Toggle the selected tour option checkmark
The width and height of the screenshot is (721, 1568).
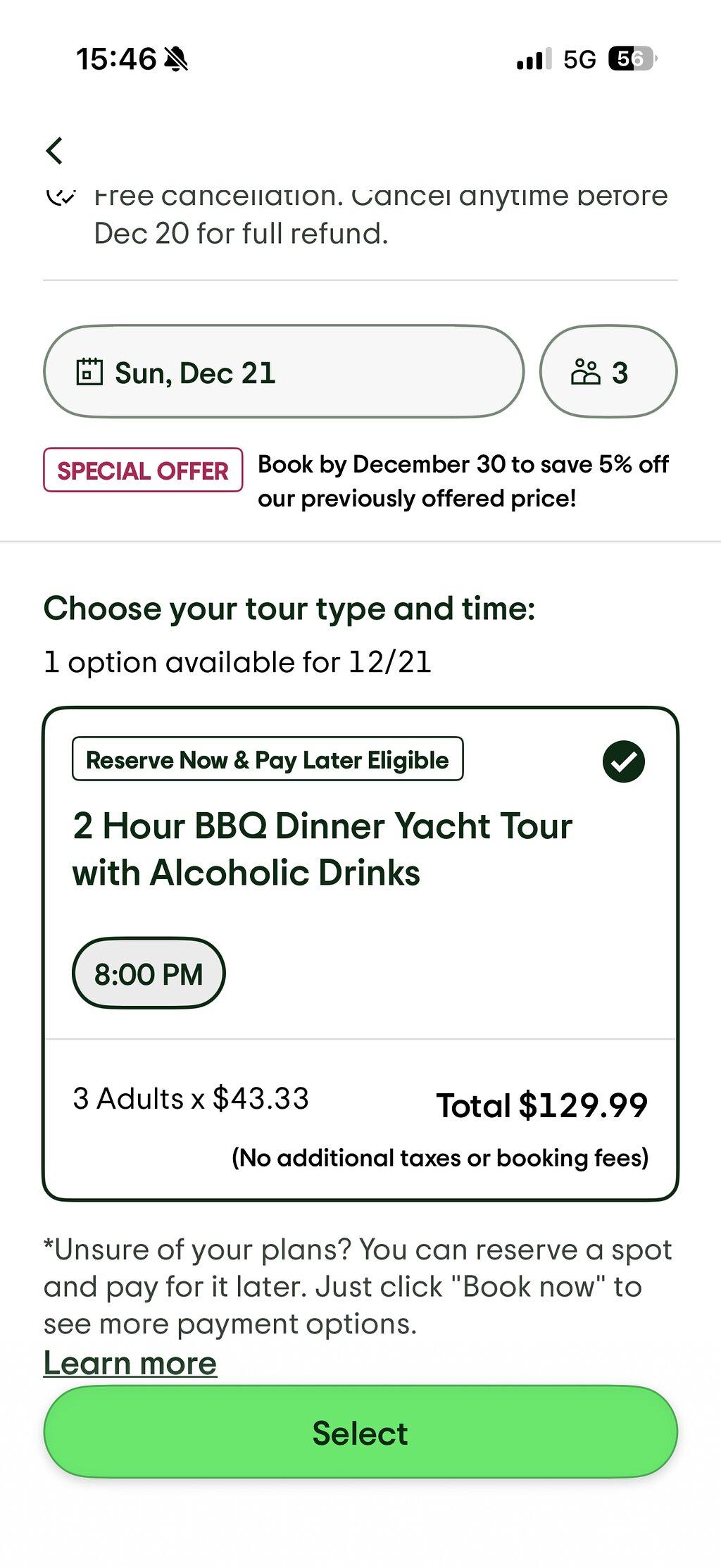[x=624, y=761]
